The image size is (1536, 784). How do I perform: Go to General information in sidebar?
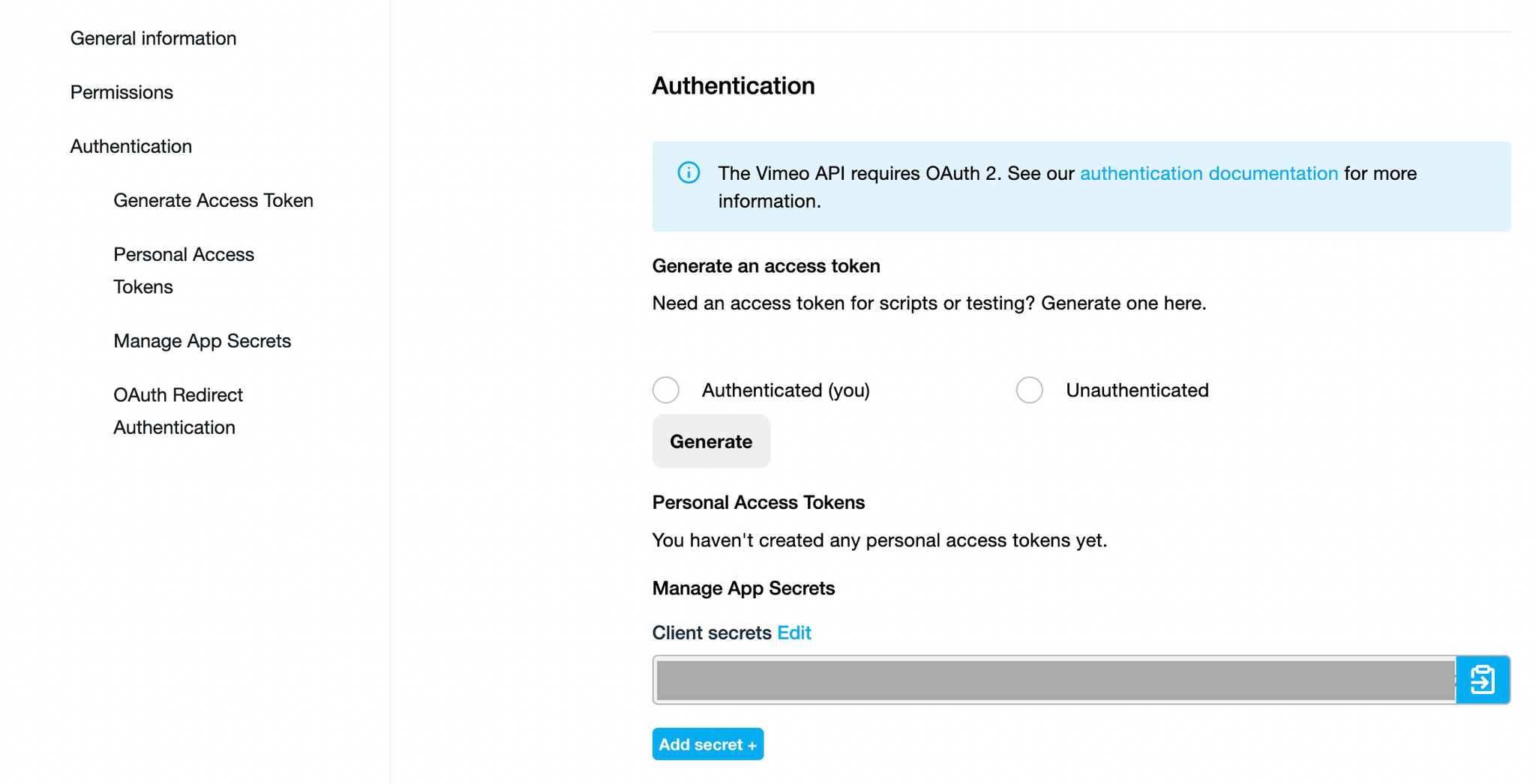tap(153, 38)
